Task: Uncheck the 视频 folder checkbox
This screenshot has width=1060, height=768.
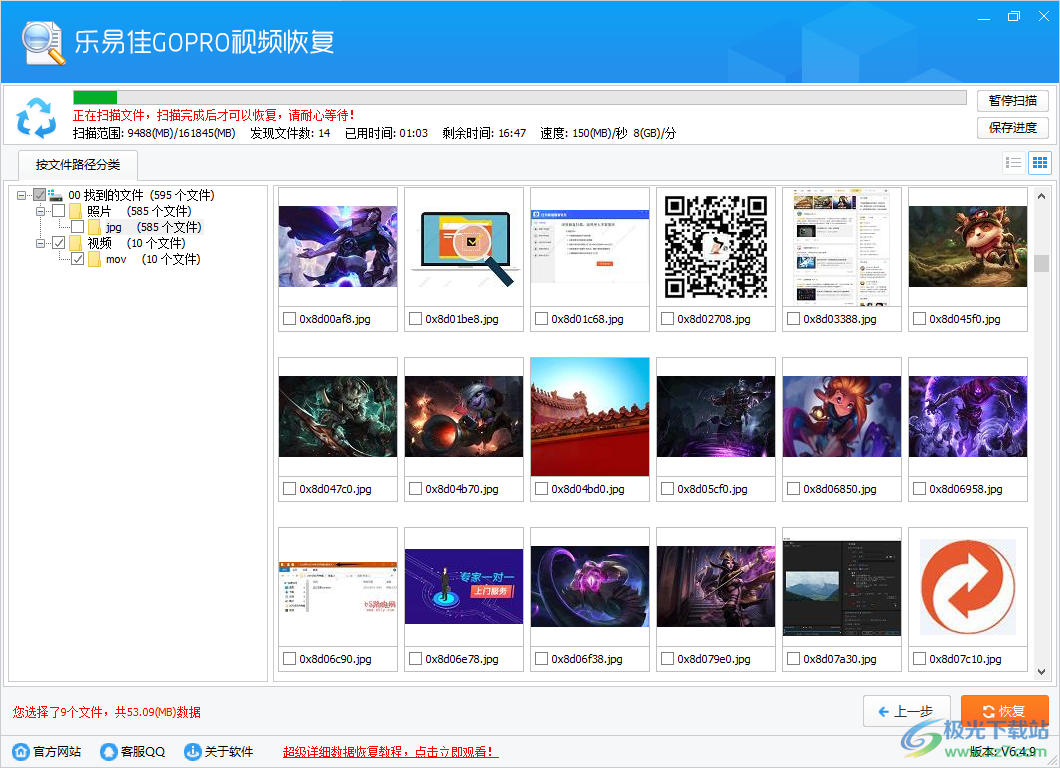Action: 59,243
